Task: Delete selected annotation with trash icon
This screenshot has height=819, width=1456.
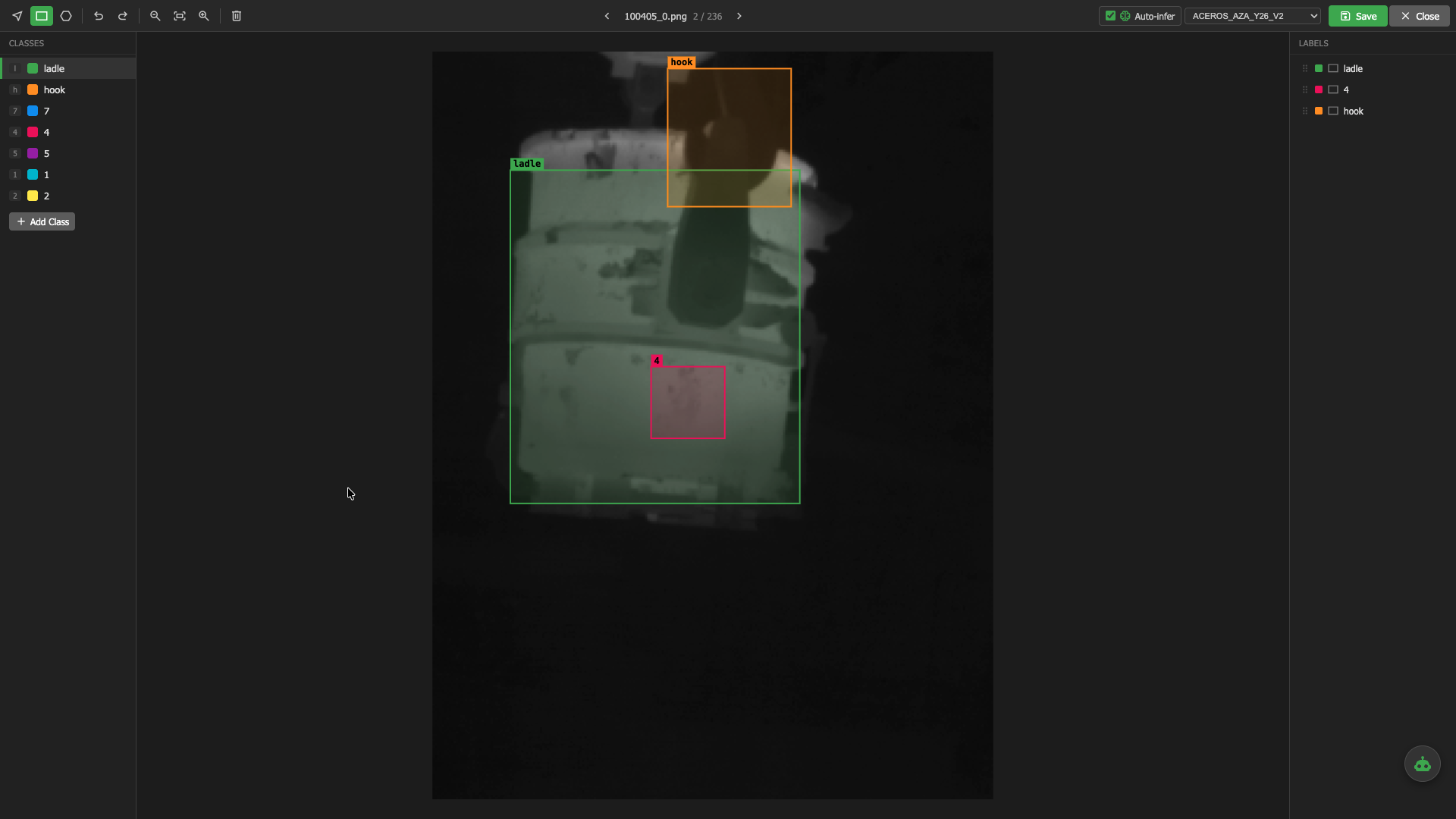Action: pyautogui.click(x=237, y=16)
